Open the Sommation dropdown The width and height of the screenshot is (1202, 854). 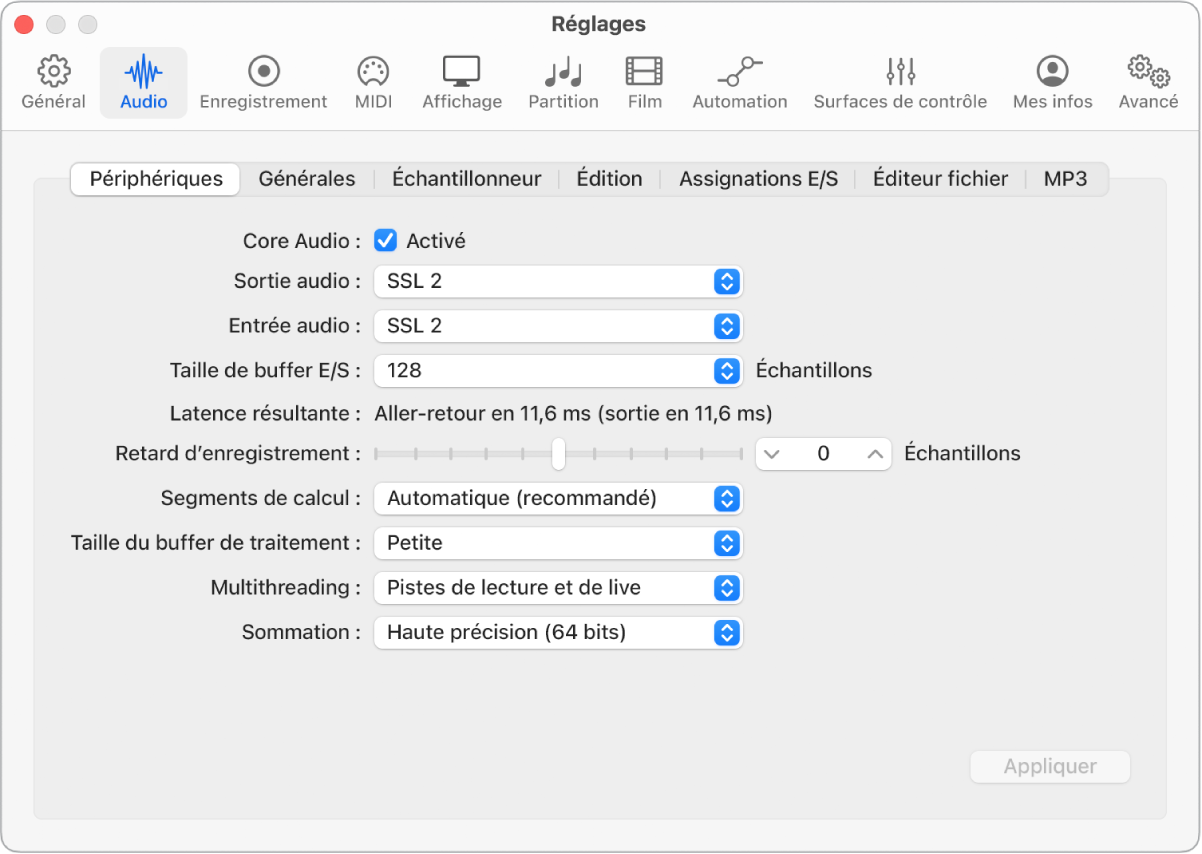click(557, 632)
